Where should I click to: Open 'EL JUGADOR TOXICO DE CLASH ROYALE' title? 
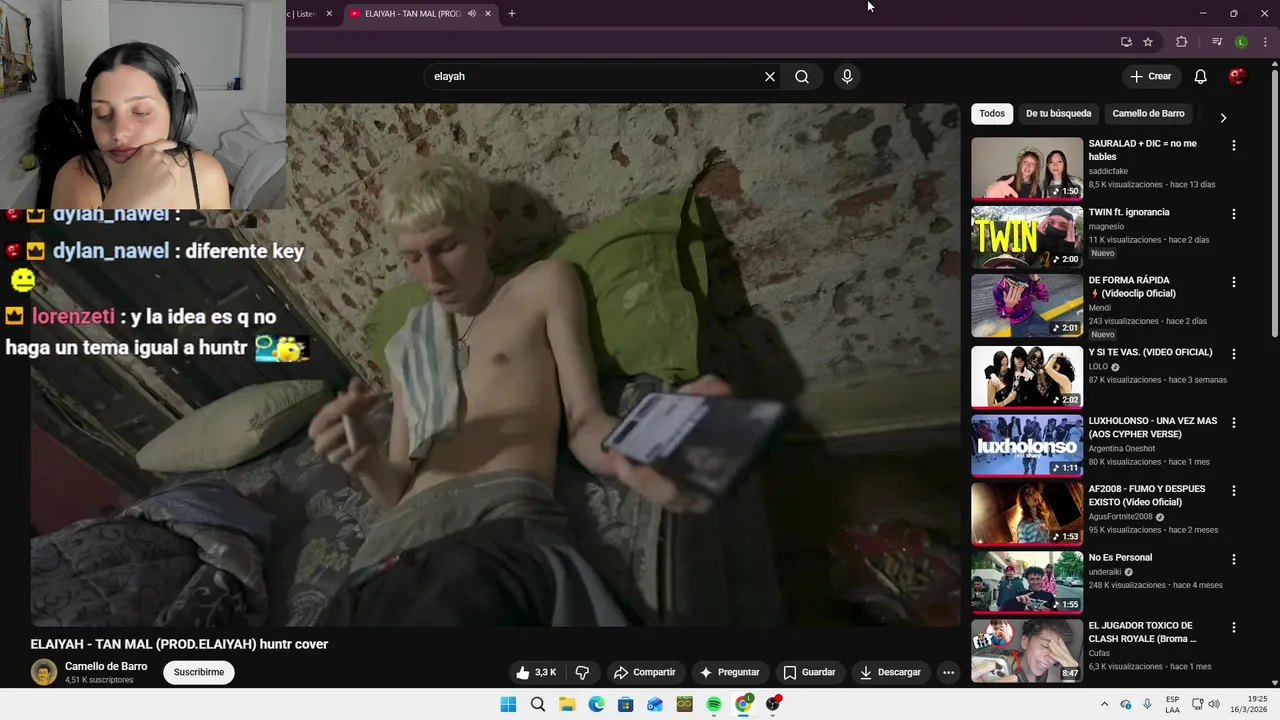point(1142,632)
